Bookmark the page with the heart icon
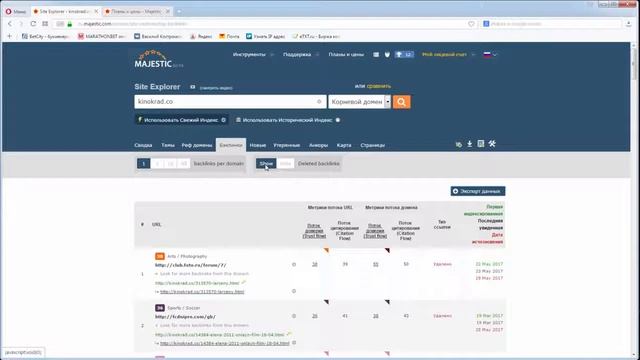640x360 pixels. click(x=471, y=24)
